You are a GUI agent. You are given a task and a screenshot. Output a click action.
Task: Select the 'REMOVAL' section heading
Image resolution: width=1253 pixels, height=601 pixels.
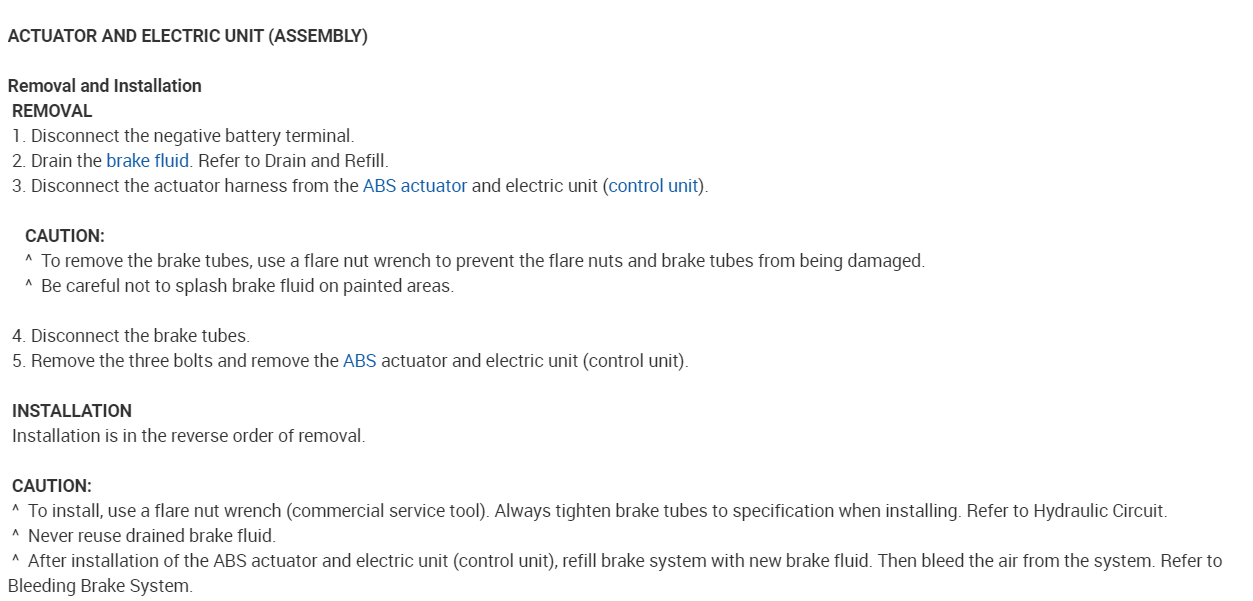(52, 111)
